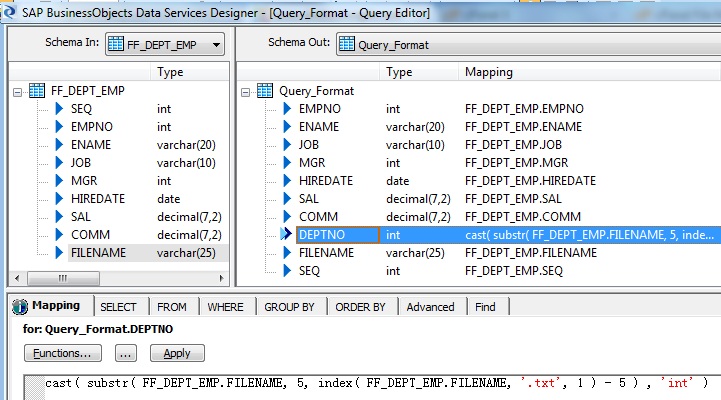The image size is (721, 400).
Task: Click the column arrow icon beside input SEQ
Action: tap(59, 109)
